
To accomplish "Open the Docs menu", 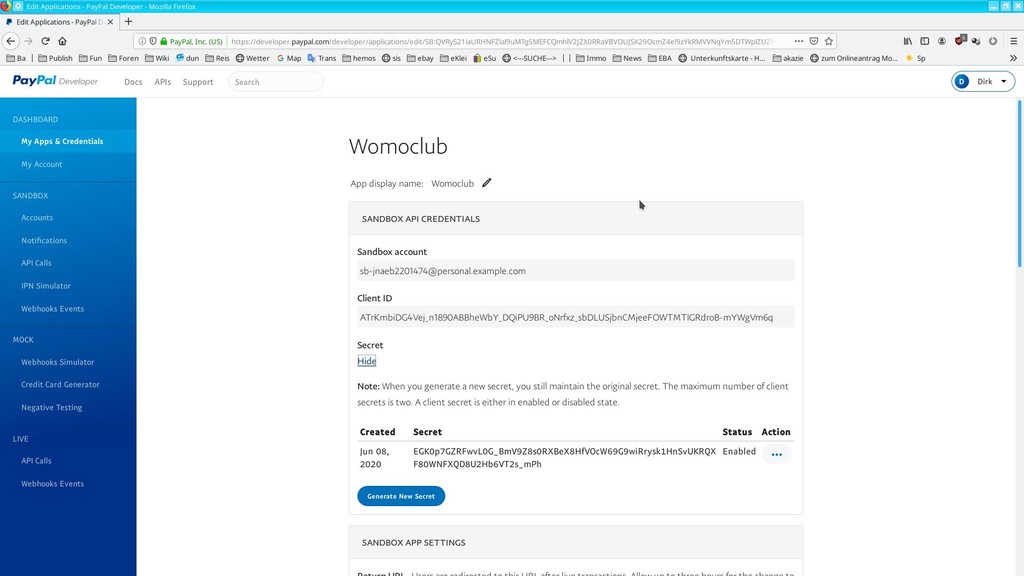I will tap(133, 82).
